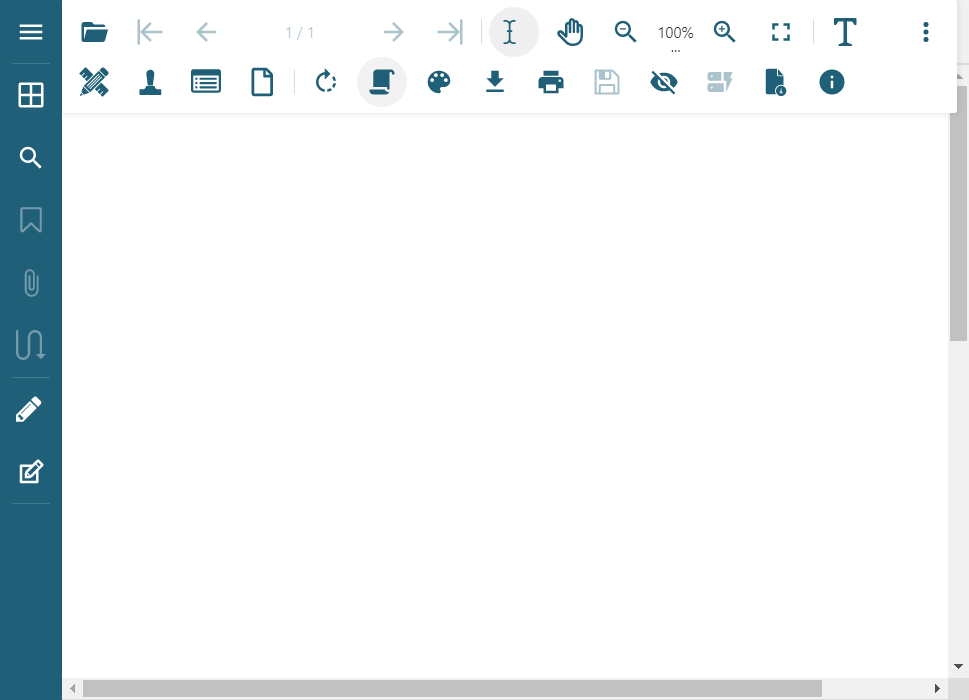
Task: Open the page thumbnails panel
Action: 31,95
